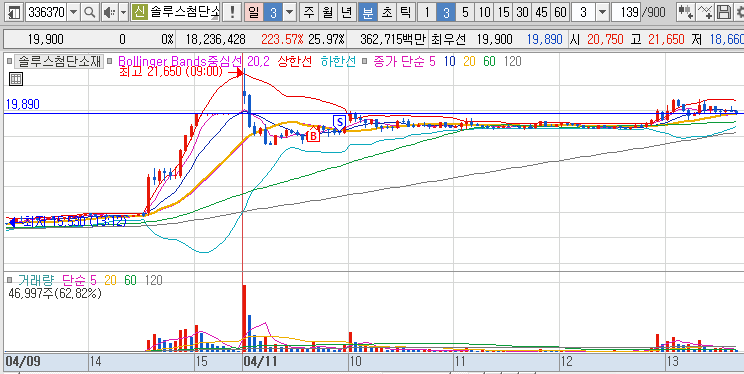The width and height of the screenshot is (744, 374).
Task: Click the speaker sound alert icon
Action: [109, 12]
